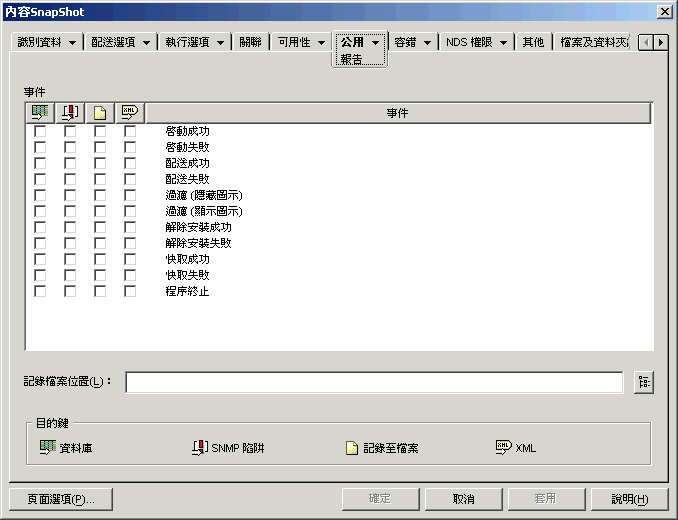Check SNMP box for 過濾 (顯示圖示)
678x520 pixels.
coord(70,211)
